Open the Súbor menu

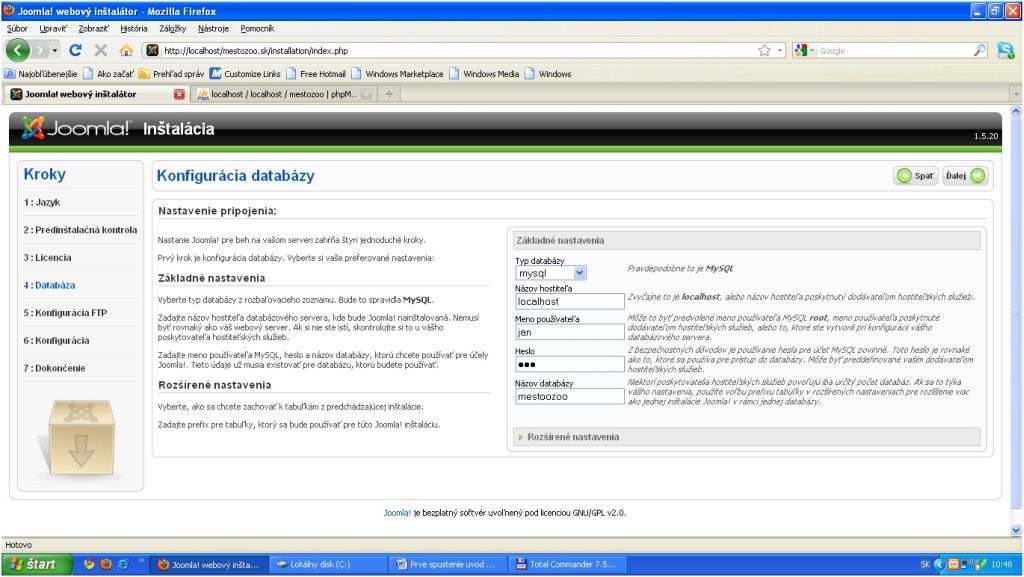click(17, 29)
